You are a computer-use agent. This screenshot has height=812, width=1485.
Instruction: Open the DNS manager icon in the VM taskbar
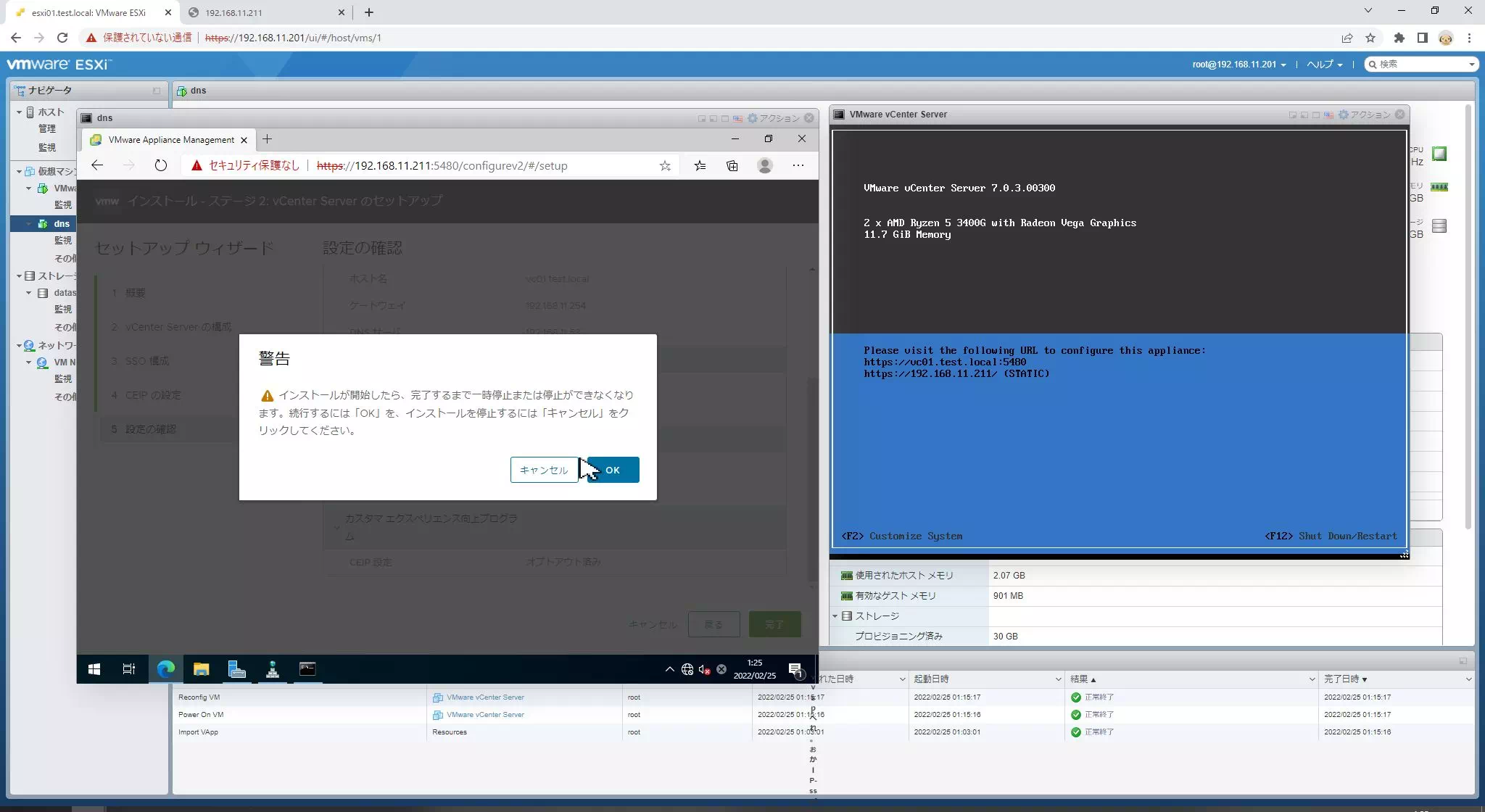273,669
